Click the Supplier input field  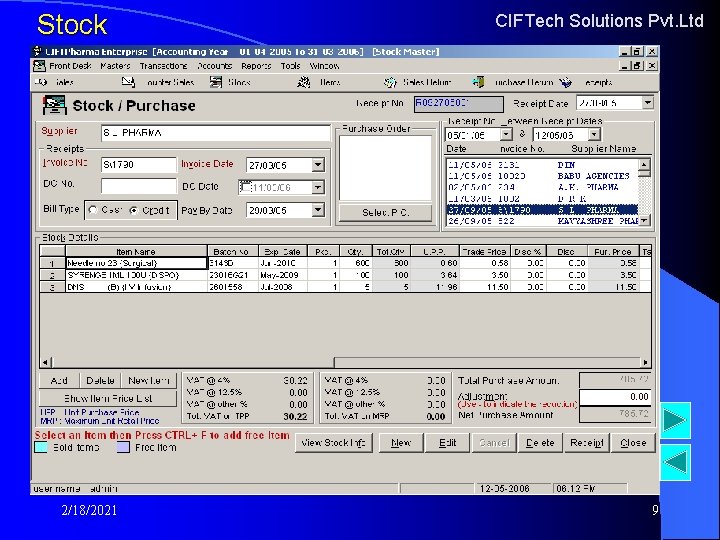click(x=215, y=133)
